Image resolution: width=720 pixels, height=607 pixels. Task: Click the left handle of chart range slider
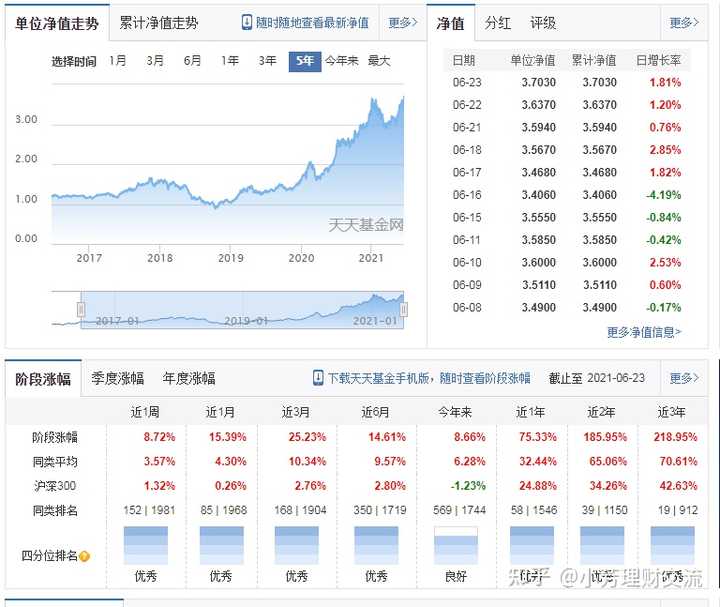click(80, 308)
